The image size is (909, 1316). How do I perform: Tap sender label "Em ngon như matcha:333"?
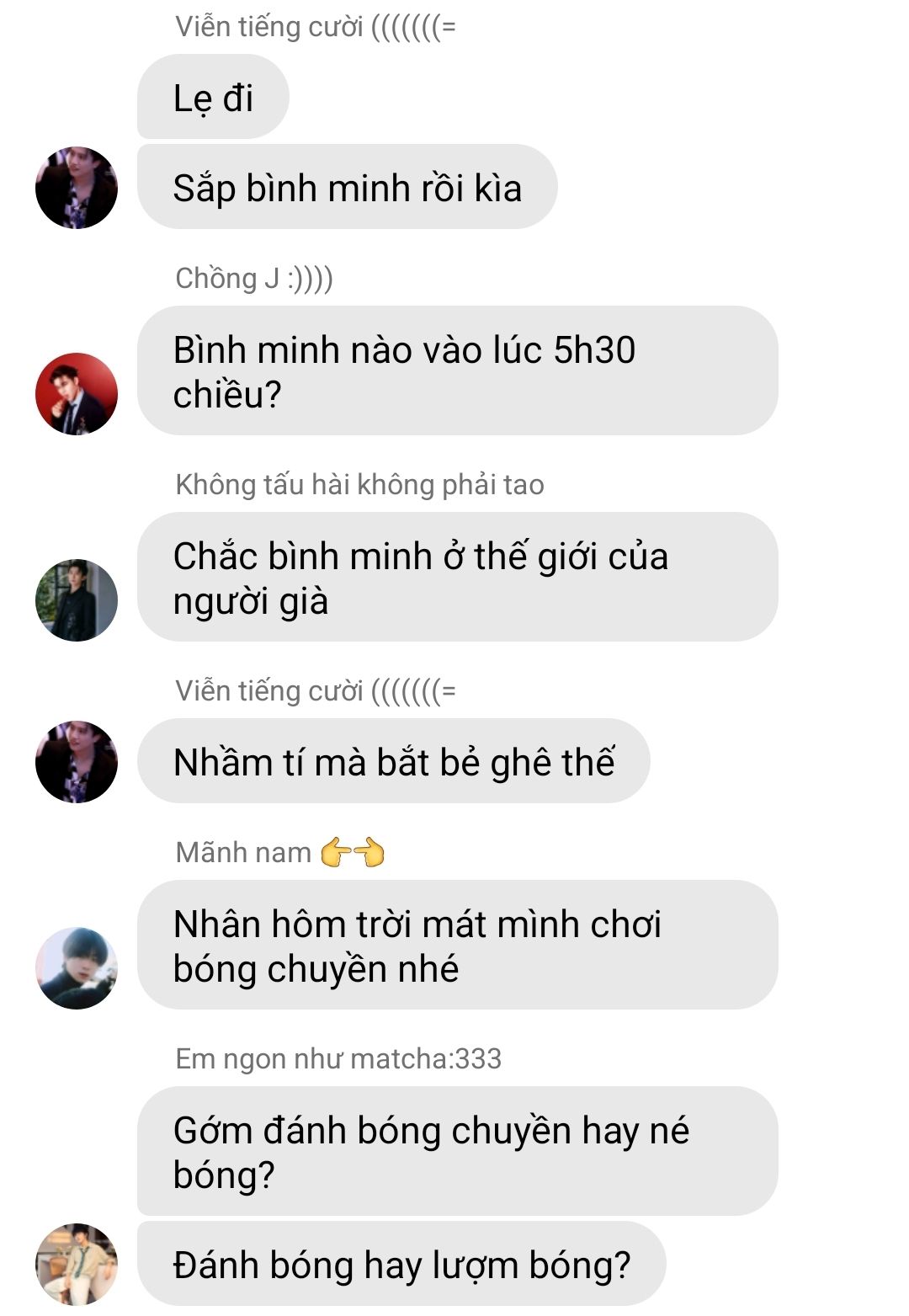point(338,1058)
